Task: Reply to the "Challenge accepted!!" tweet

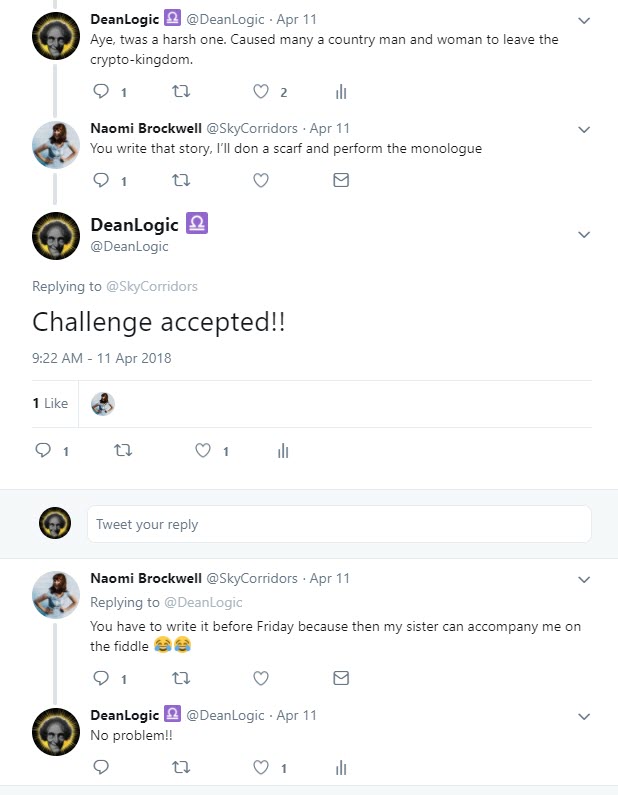Action: [43, 451]
